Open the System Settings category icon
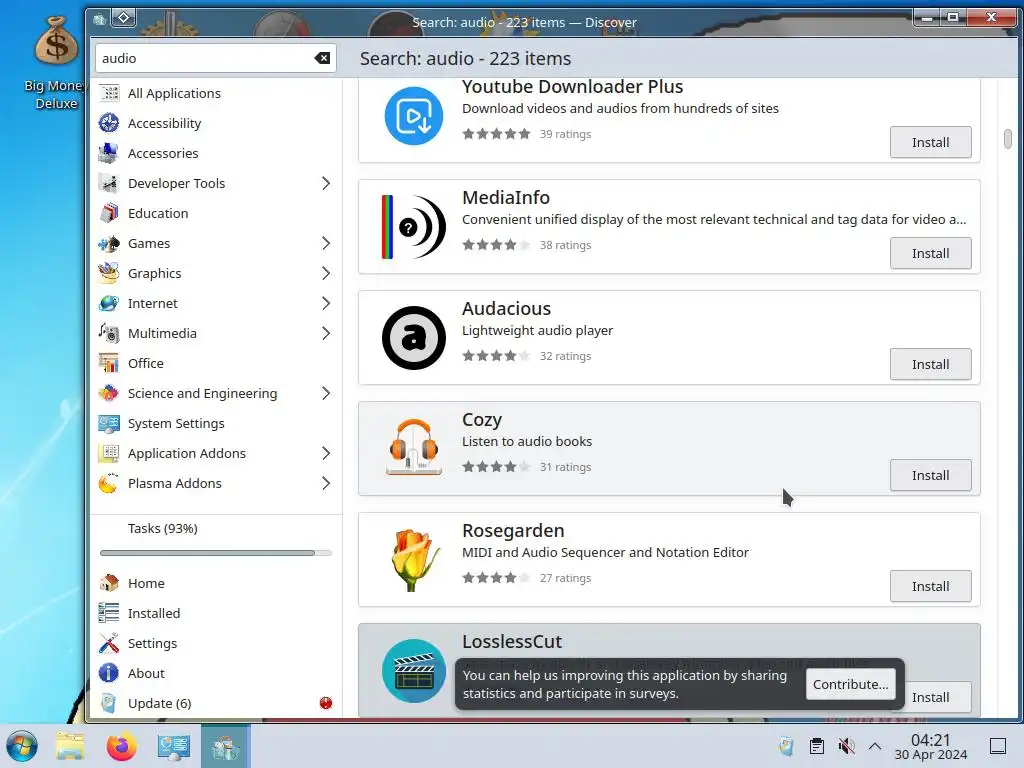The image size is (1024, 768). [x=109, y=424]
